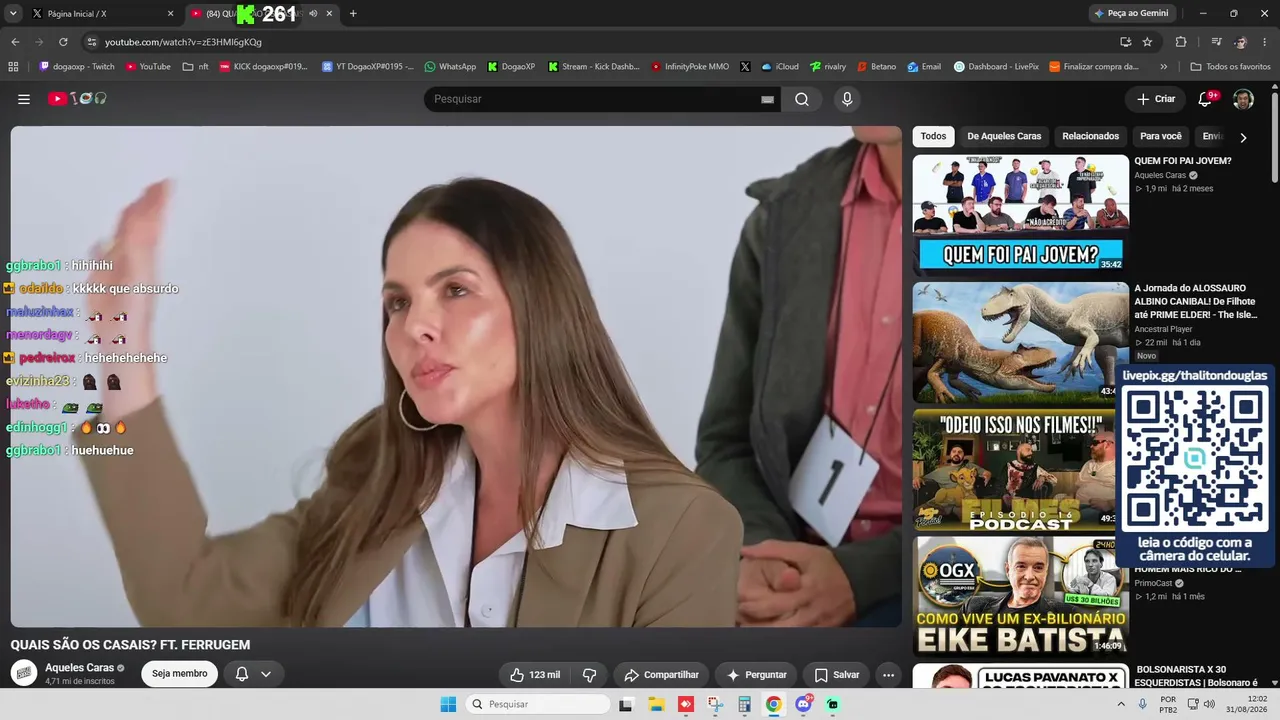Open the ALOSSAURO ALBINO dinosaur thumbnail
The height and width of the screenshot is (720, 1280).
click(1020, 340)
